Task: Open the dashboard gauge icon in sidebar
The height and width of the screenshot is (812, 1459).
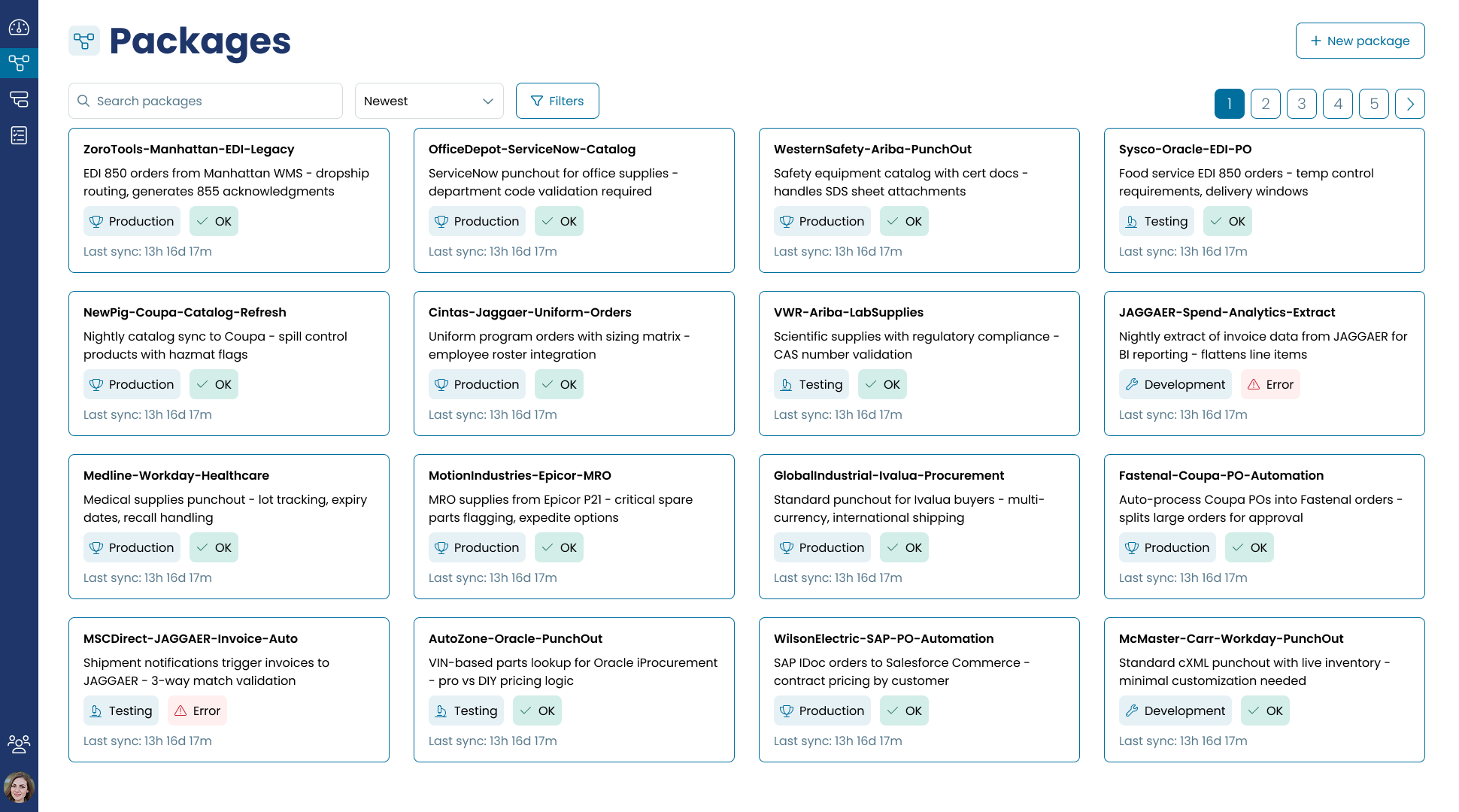Action: tap(19, 28)
